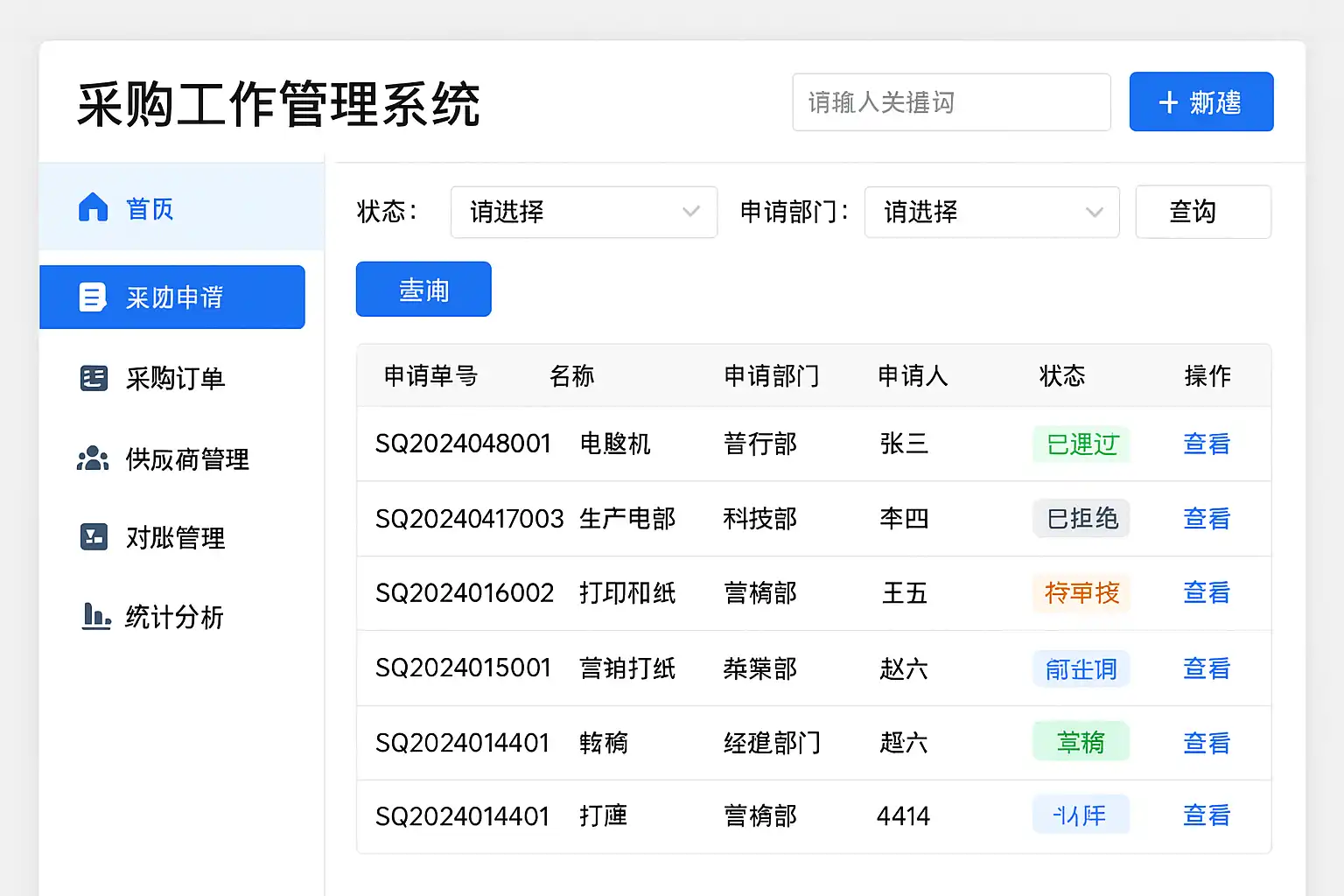Screen dimensions: 1344x896
Task: Go to 统计分析 in sidebar
Action: tap(174, 617)
